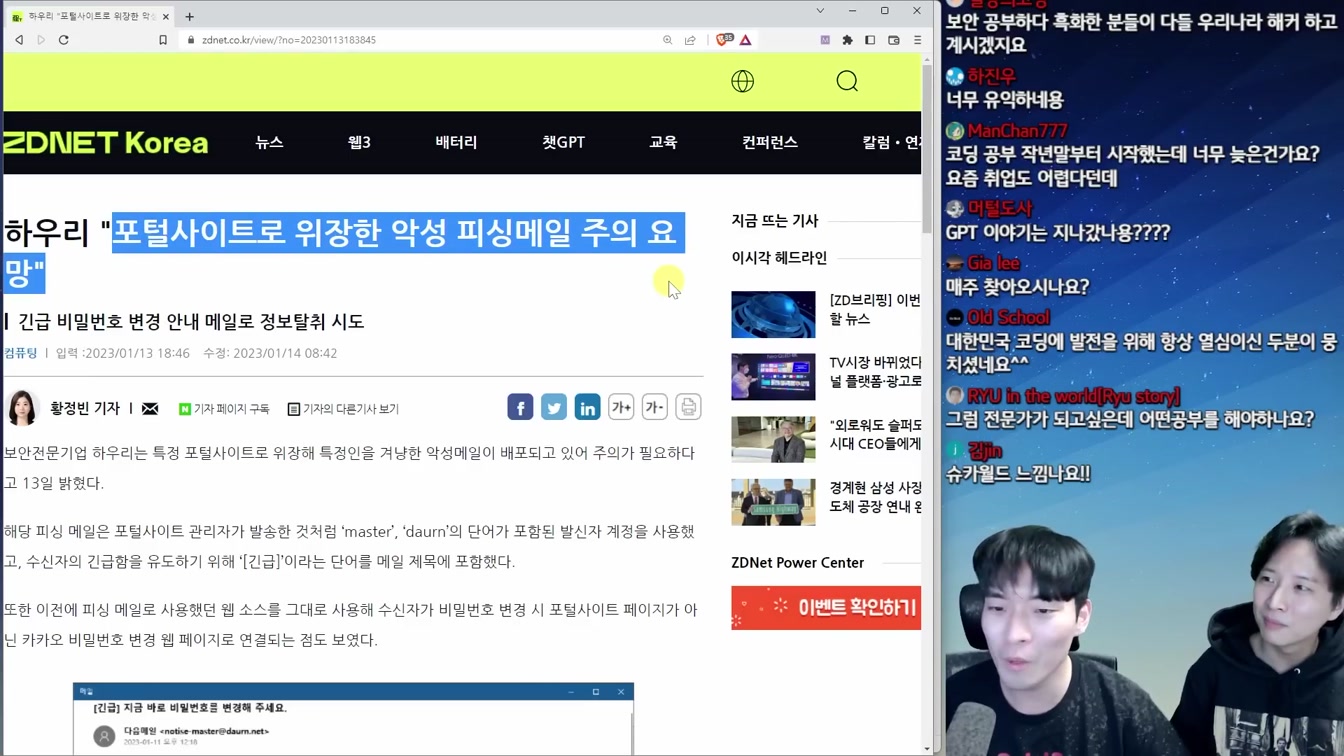Share article on LinkedIn
The height and width of the screenshot is (756, 1344).
587,407
